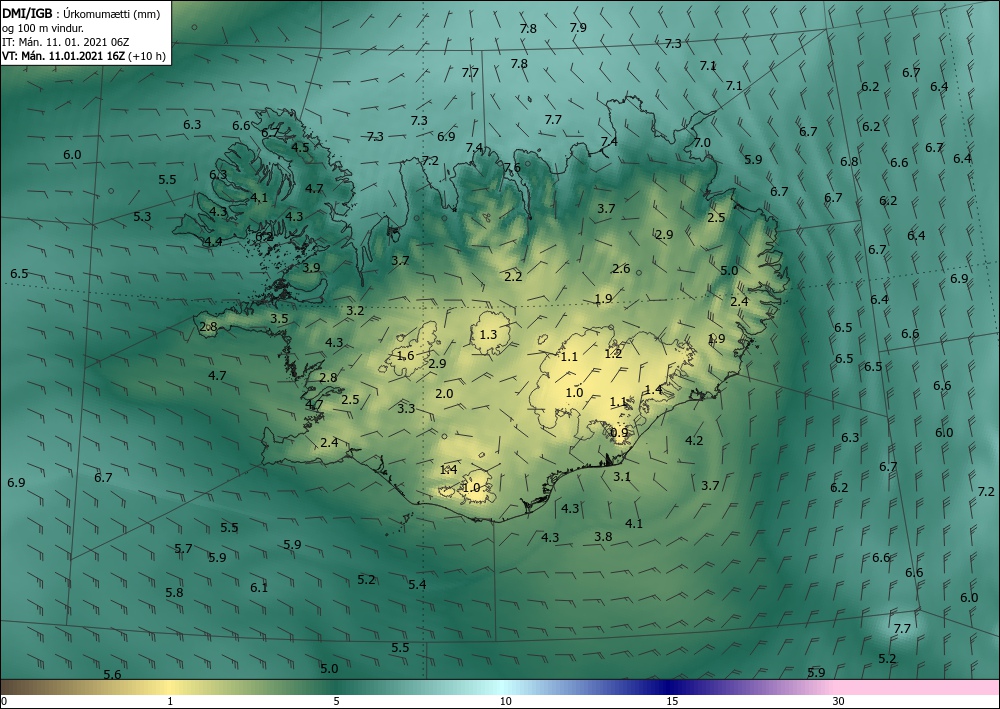
Task: Click the 2.2 value label on the map
Action: (513, 277)
